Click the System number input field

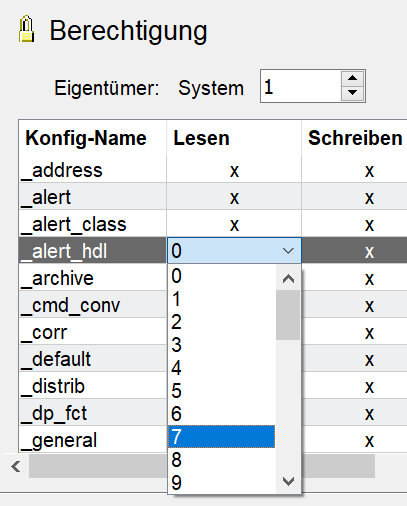pos(301,86)
